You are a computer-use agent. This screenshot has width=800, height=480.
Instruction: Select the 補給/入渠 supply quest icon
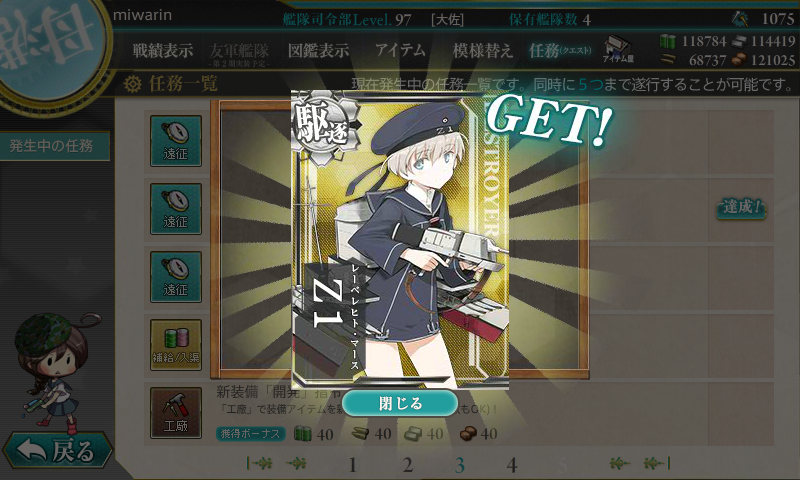pyautogui.click(x=176, y=345)
